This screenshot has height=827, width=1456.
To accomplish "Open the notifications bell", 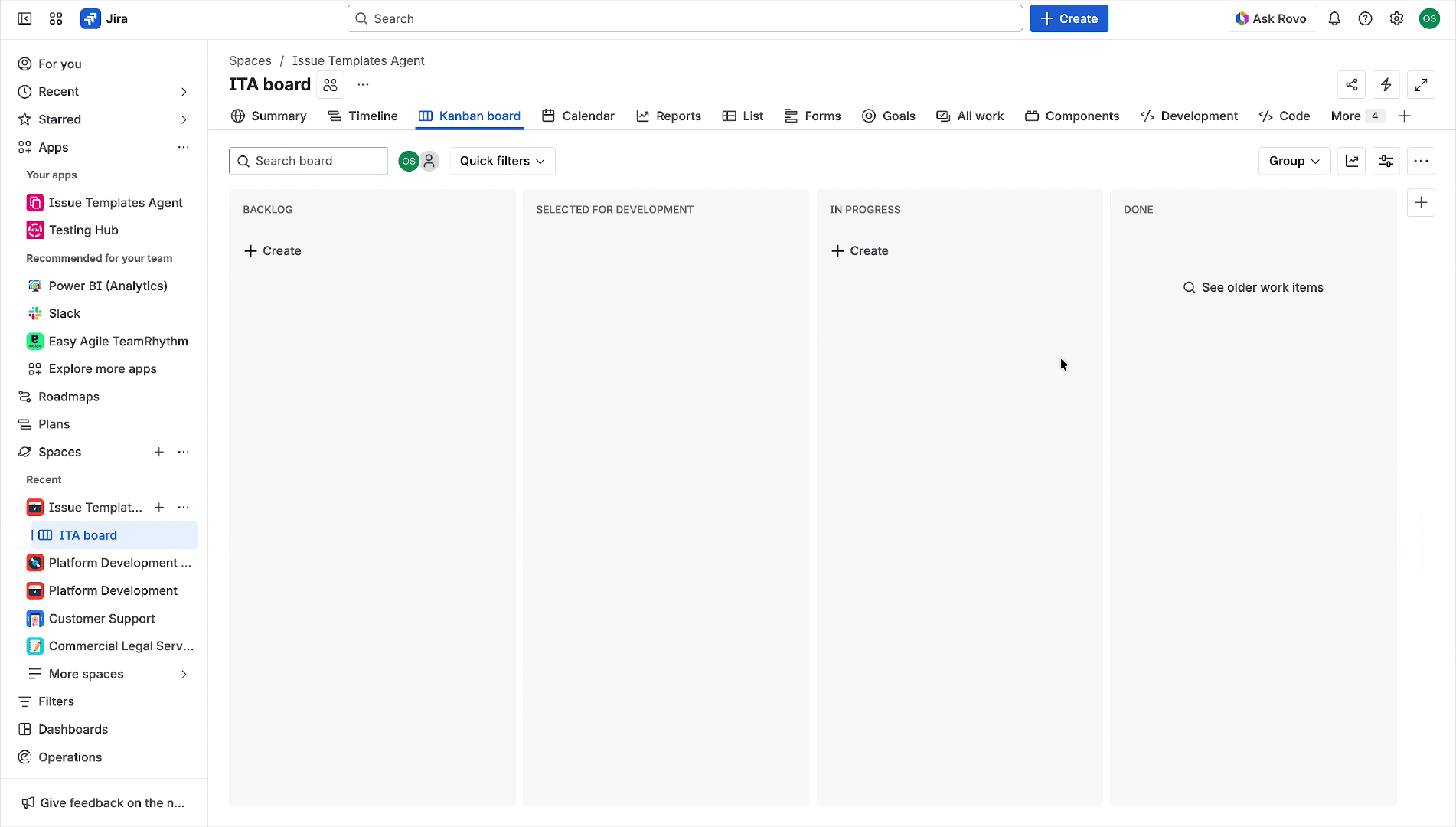I will [1334, 18].
